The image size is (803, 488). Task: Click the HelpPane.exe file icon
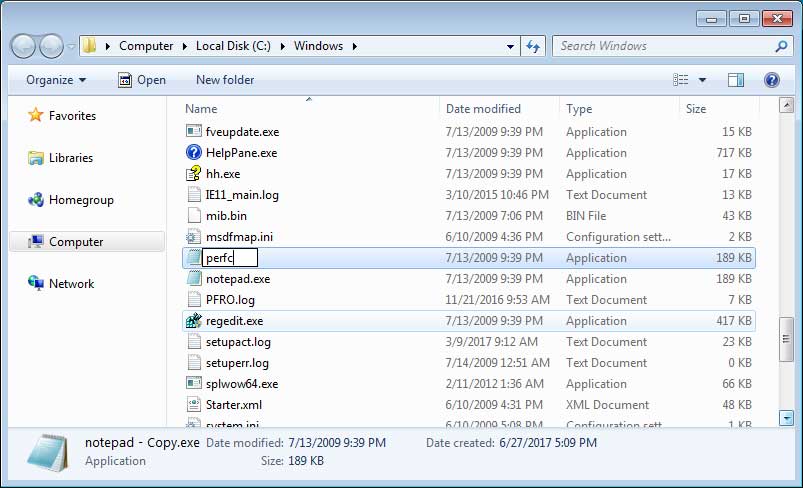[x=194, y=153]
